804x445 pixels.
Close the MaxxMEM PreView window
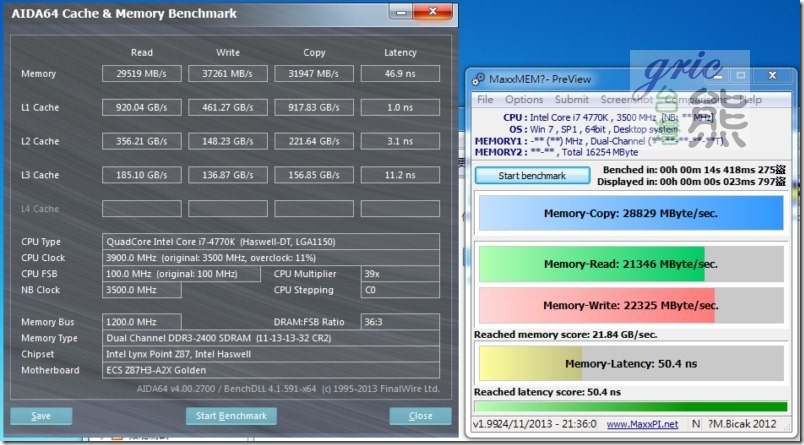(x=772, y=76)
